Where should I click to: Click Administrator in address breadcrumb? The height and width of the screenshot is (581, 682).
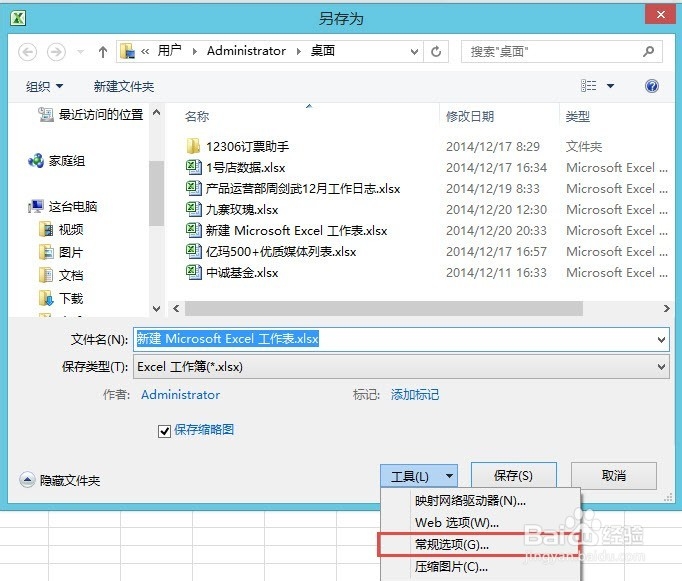246,51
